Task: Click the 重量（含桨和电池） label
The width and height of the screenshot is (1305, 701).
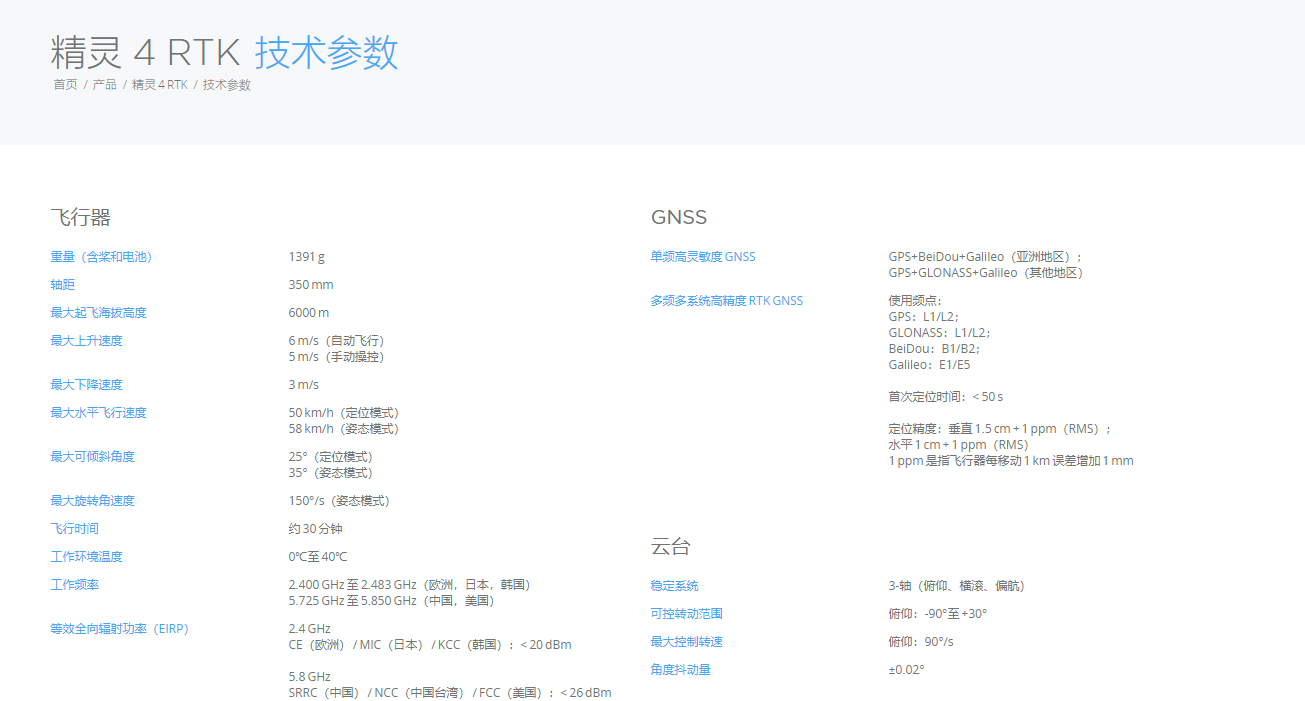Action: click(x=102, y=257)
